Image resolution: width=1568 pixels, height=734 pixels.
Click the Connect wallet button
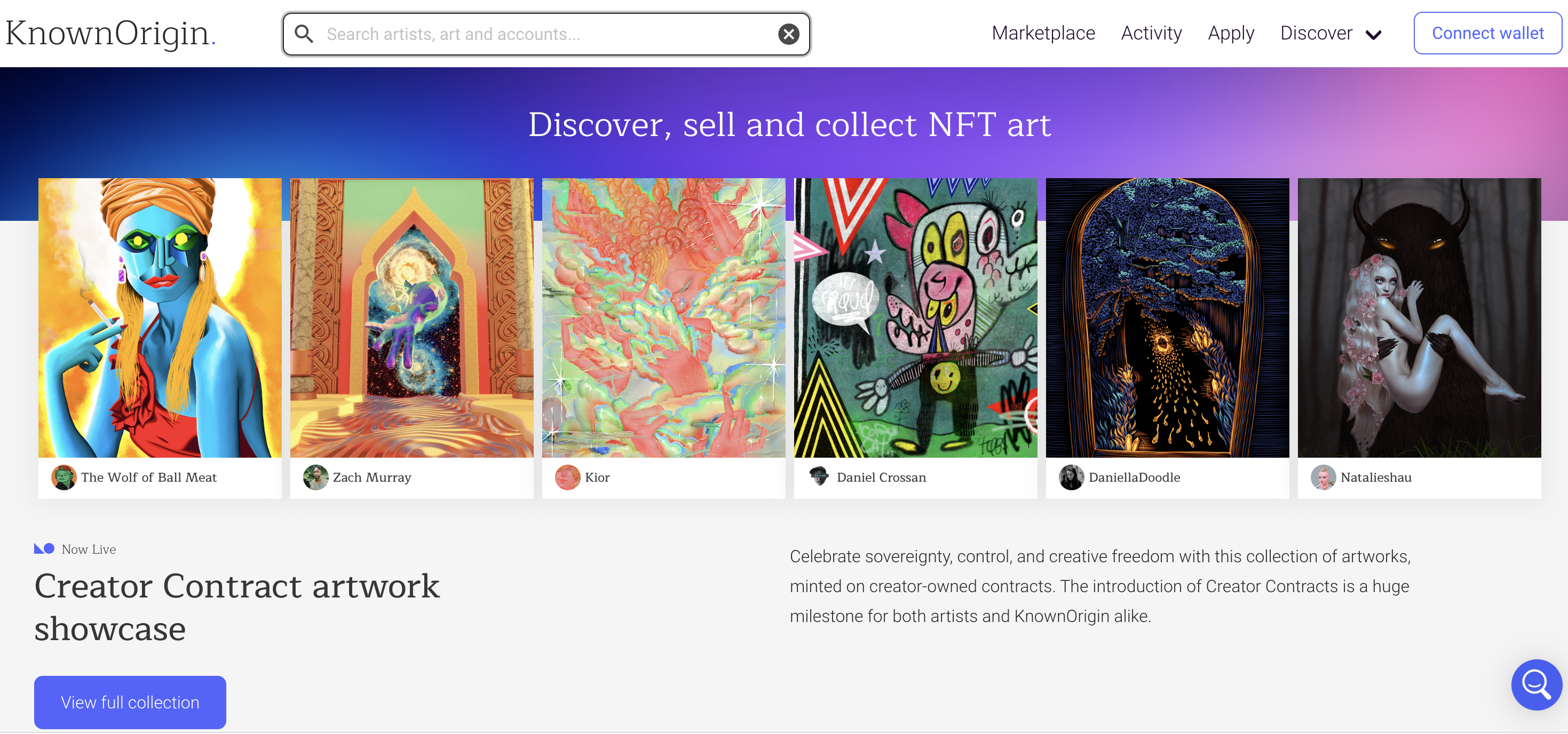(1487, 33)
